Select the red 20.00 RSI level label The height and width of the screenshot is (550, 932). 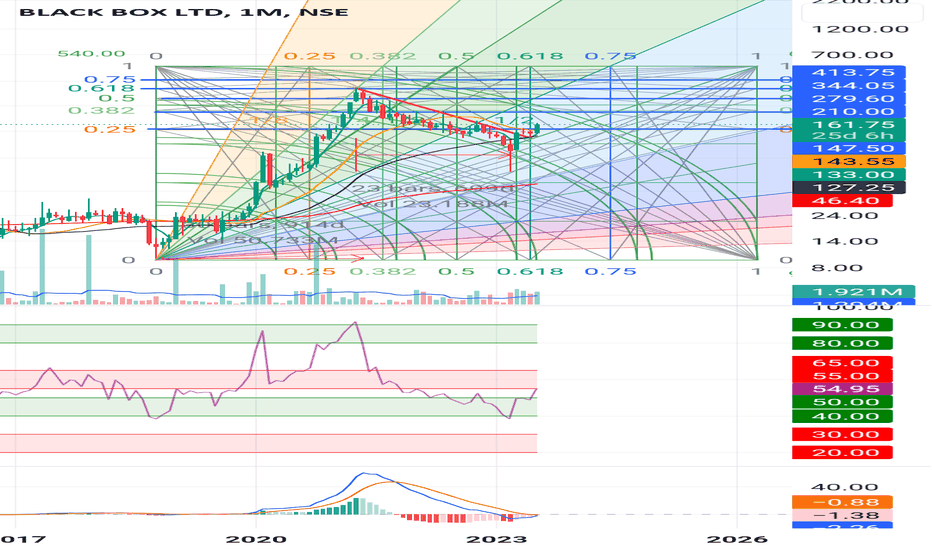842,453
